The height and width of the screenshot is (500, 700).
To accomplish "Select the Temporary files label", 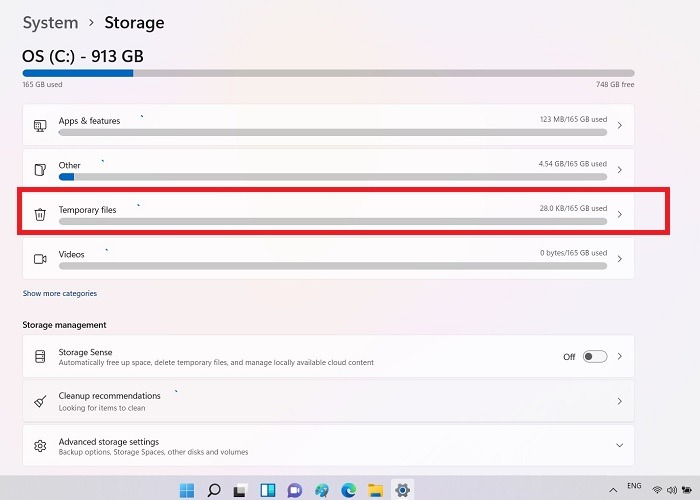I will coord(88,210).
